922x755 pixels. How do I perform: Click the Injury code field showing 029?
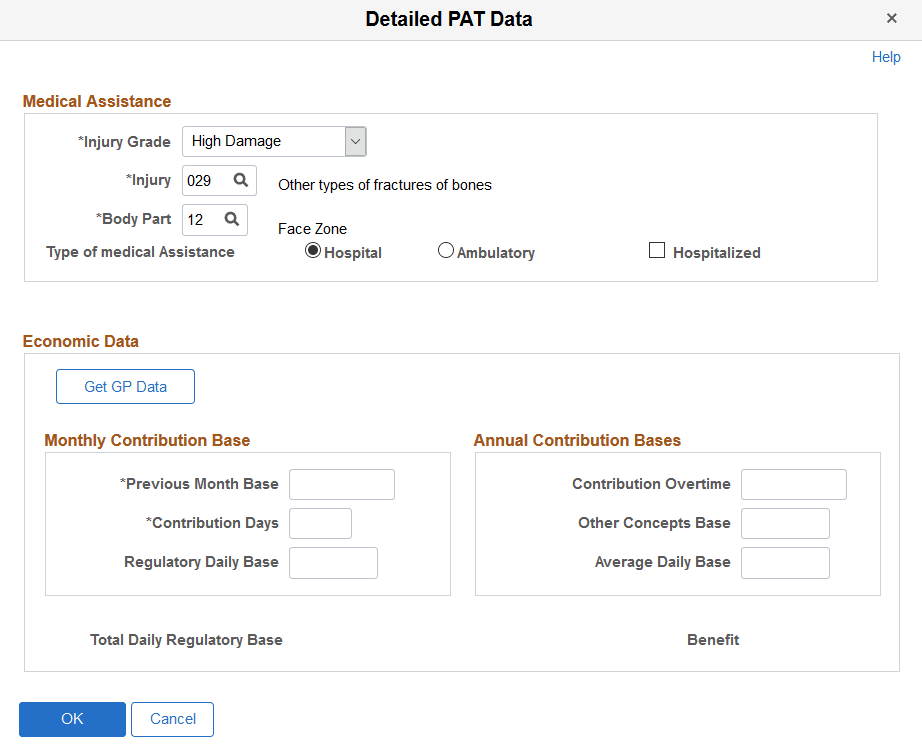tap(205, 180)
